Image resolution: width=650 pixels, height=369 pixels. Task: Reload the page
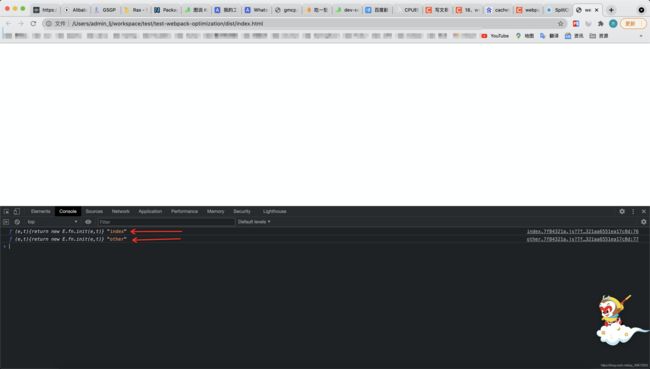tap(33, 24)
